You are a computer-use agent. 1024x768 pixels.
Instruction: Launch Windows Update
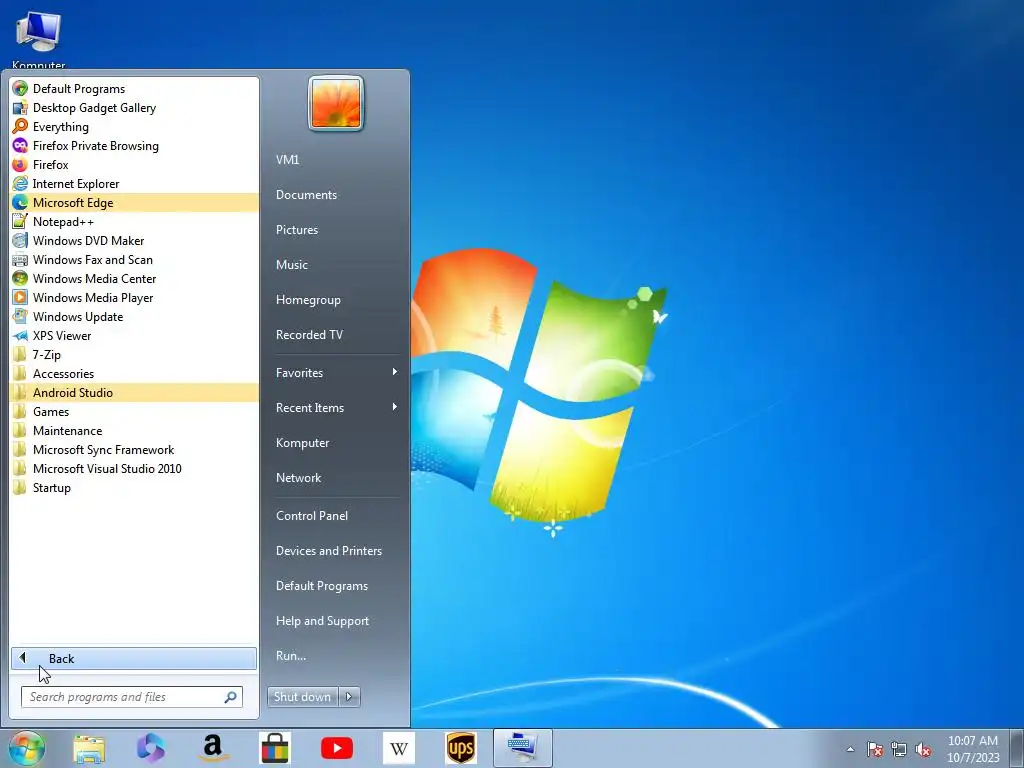135,316
